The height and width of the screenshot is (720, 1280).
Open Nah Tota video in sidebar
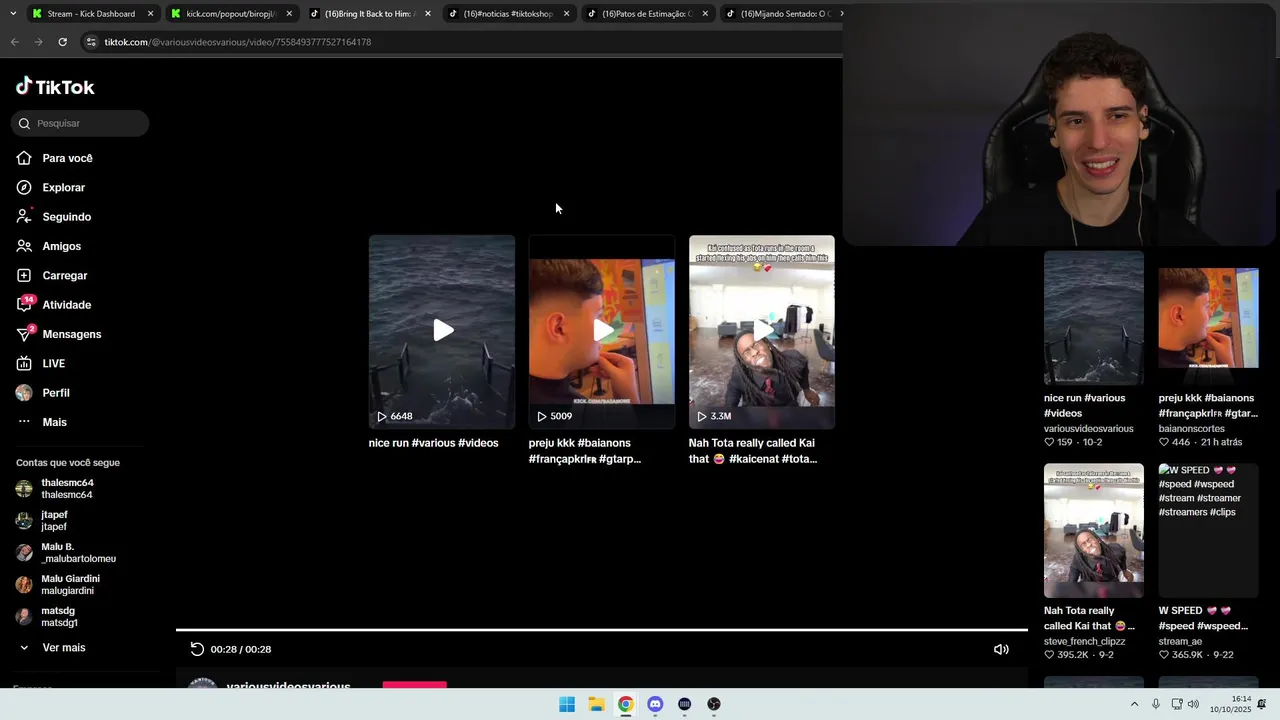click(1094, 531)
